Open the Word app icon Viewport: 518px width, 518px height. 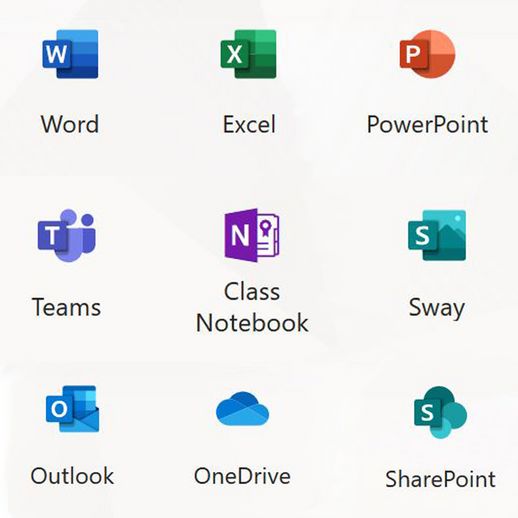point(70,54)
